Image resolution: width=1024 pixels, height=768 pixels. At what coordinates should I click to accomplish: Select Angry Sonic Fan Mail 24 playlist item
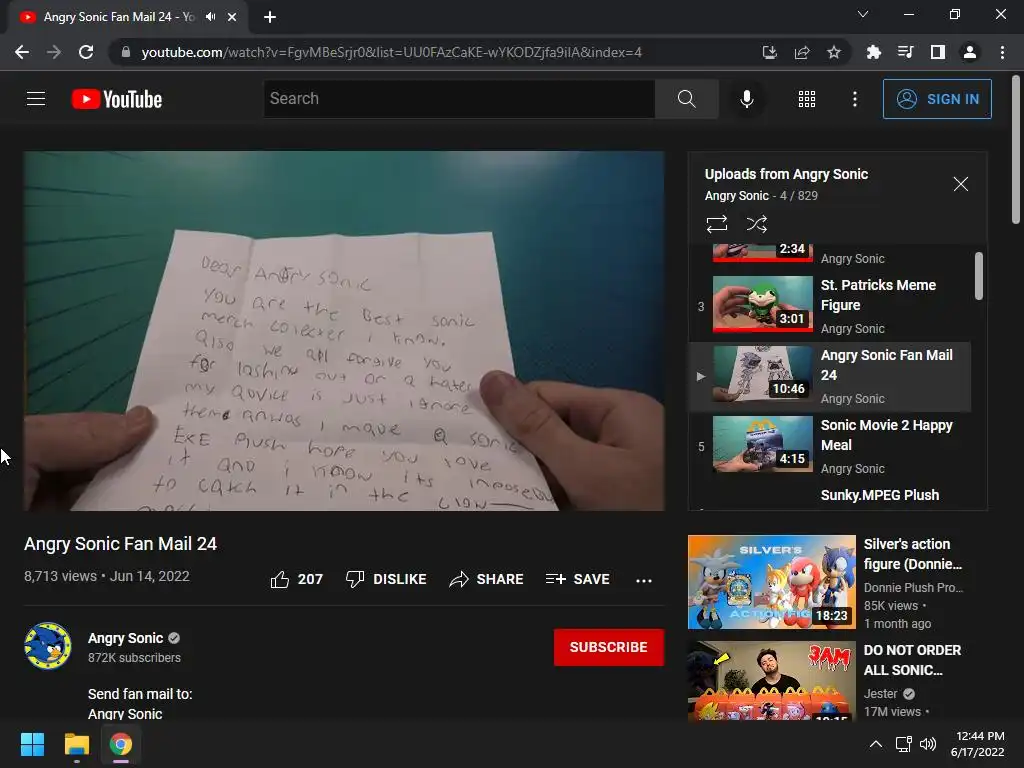tap(829, 377)
